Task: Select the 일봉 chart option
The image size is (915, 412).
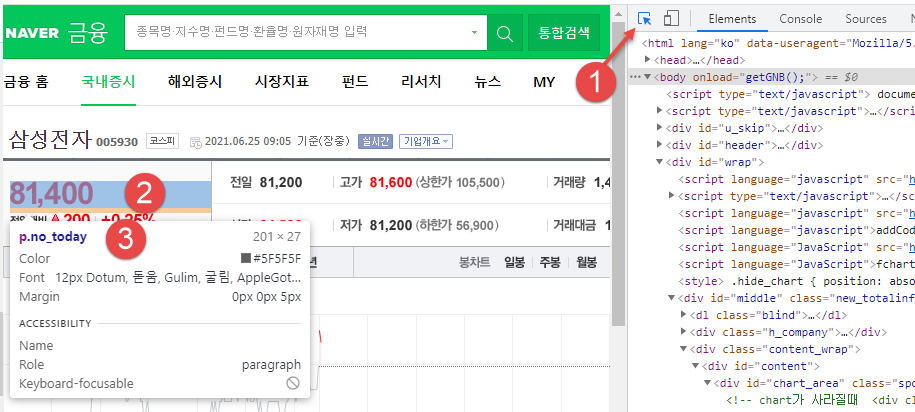Action: click(515, 263)
